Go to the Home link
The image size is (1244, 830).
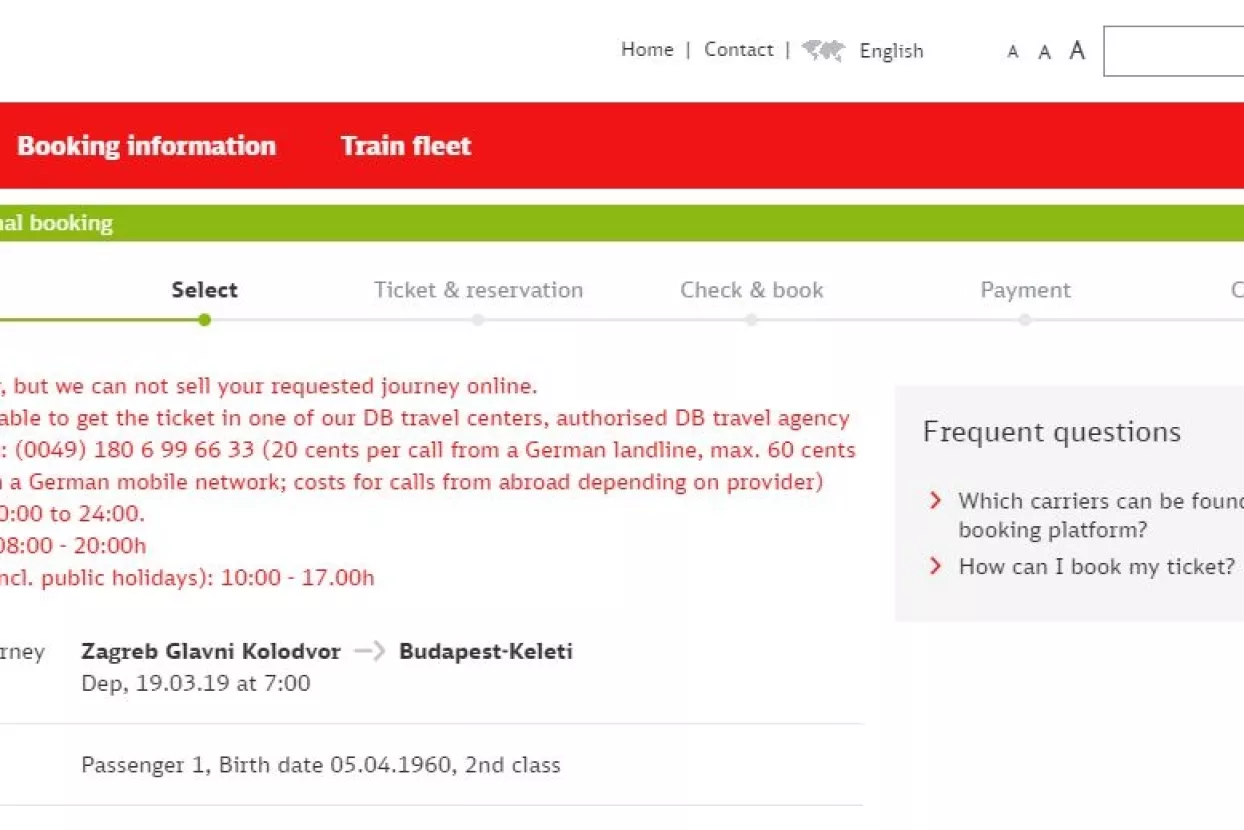(x=647, y=50)
